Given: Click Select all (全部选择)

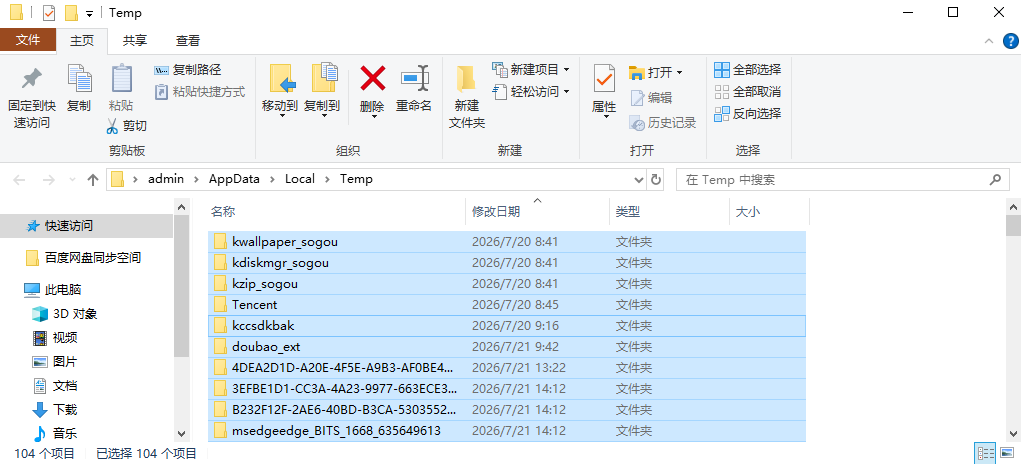Looking at the screenshot, I should [x=748, y=70].
